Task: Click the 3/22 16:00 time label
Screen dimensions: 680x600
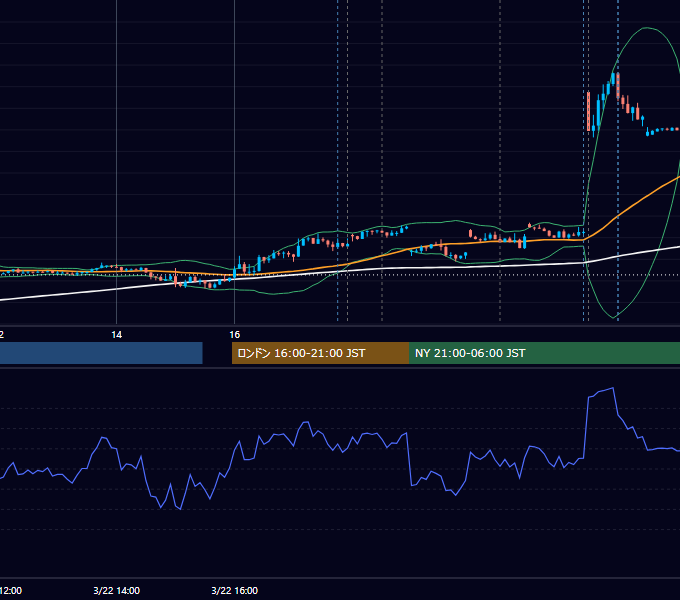Action: (x=235, y=590)
